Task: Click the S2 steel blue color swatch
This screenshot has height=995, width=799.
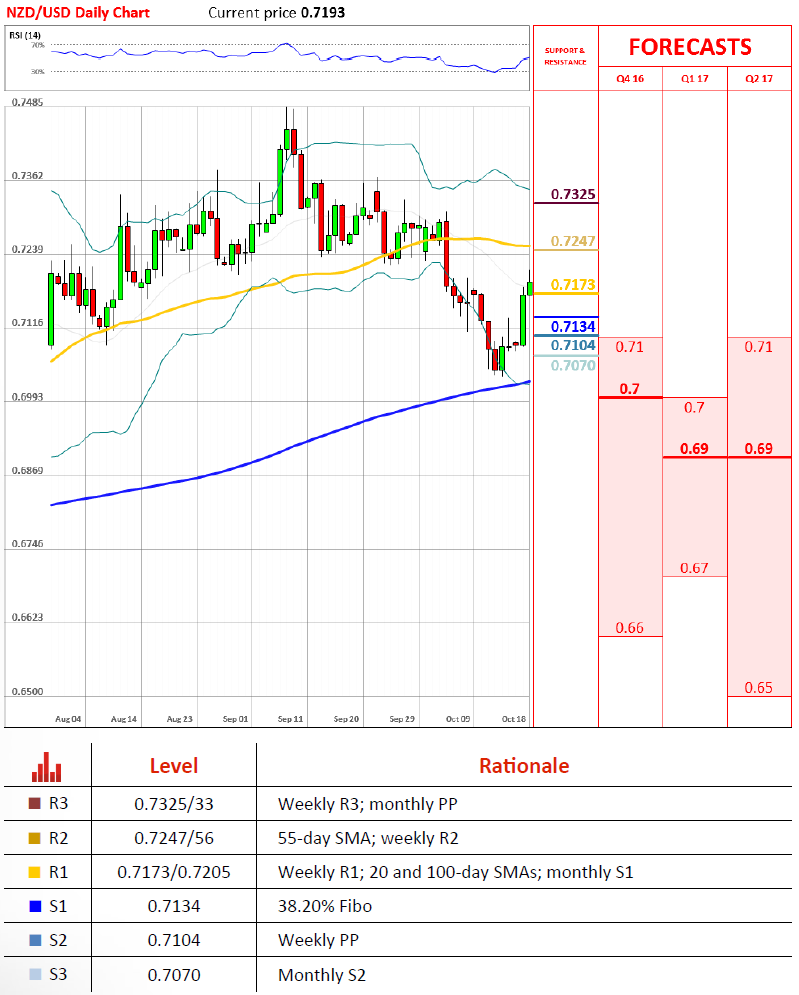Action: click(x=35, y=940)
